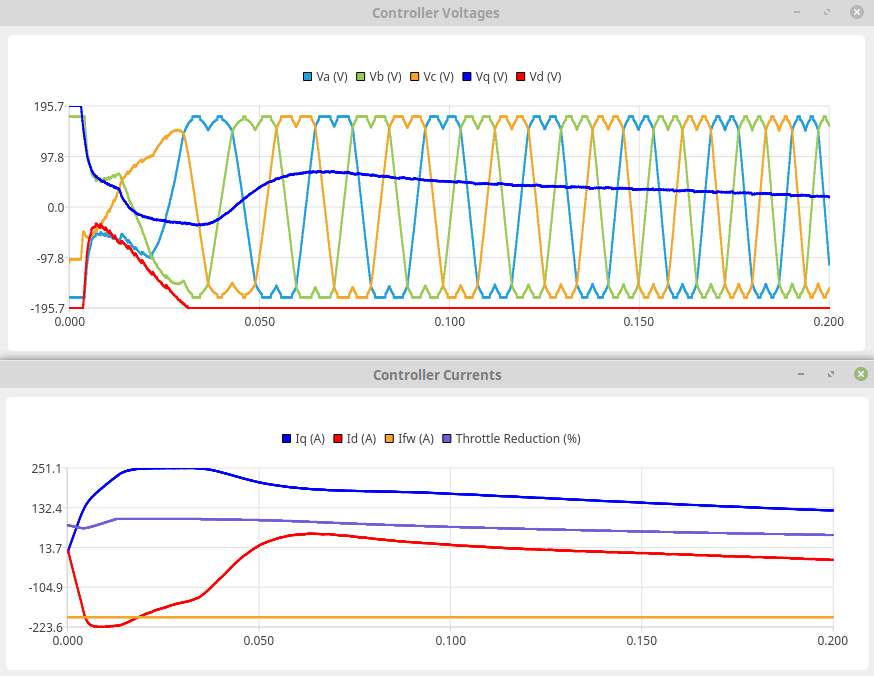Click the 0.150 x-axis tick in currents chart

641,640
